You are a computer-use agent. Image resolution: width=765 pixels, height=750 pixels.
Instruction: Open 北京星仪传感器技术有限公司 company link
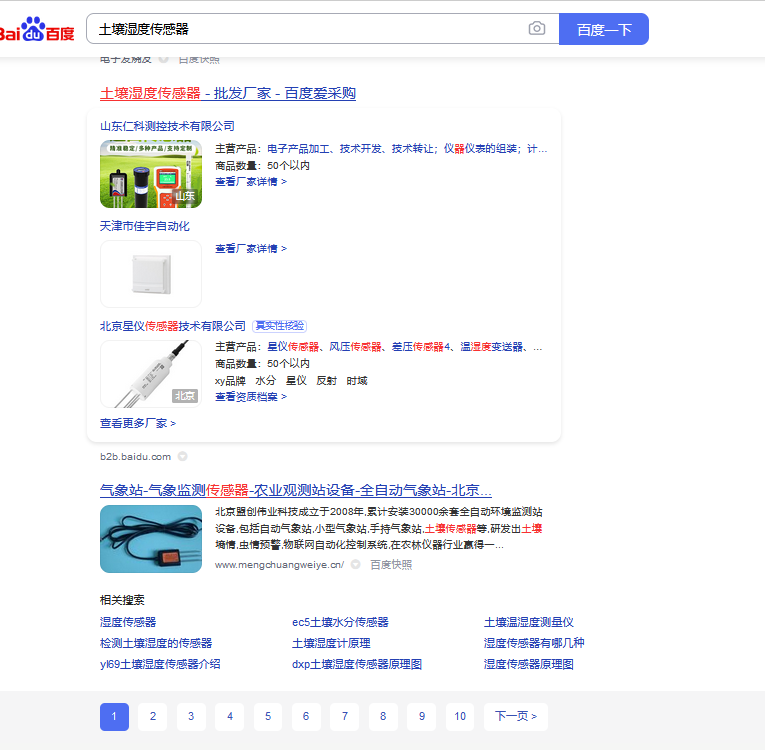173,326
